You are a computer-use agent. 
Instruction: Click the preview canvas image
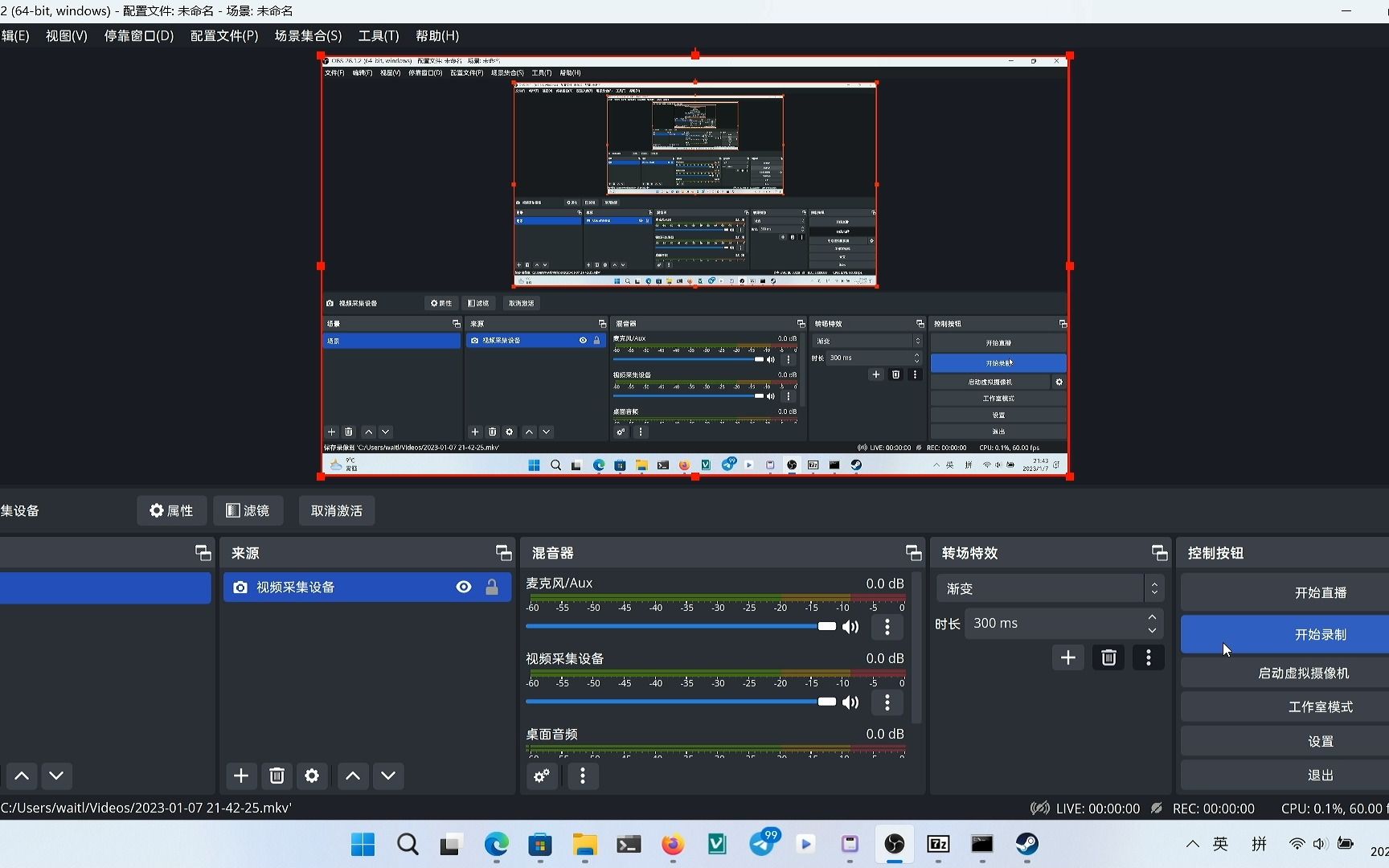tap(695, 266)
